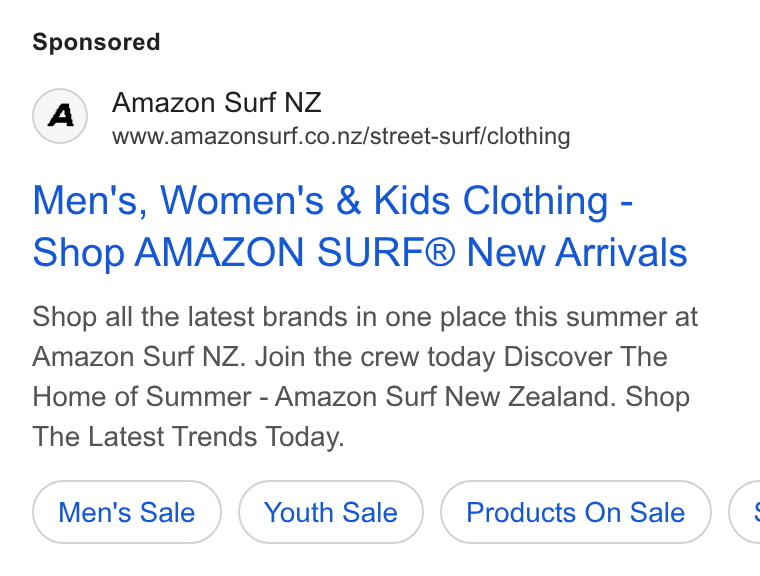760x576 pixels.
Task: Click the ad description starting Shop all the latest
Action: point(365,377)
